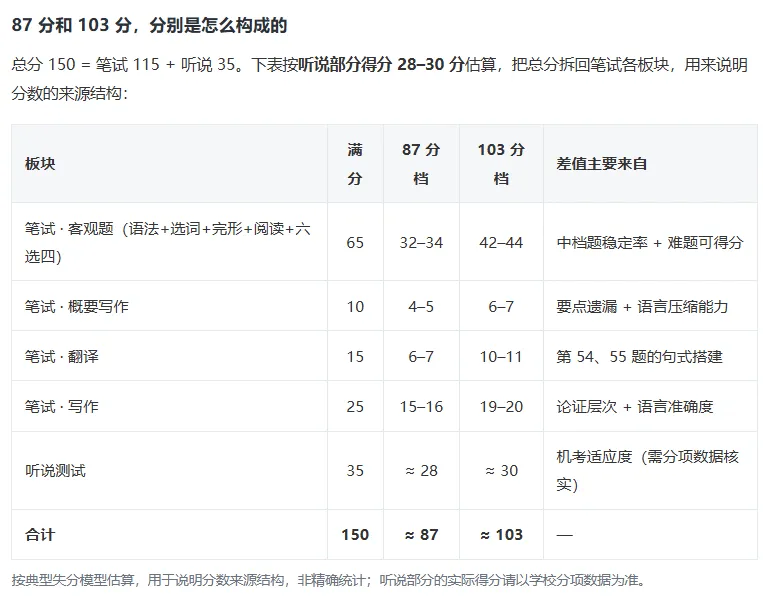Click the full-score cell '10'
Viewport: 763px width, 596px height.
coord(355,307)
